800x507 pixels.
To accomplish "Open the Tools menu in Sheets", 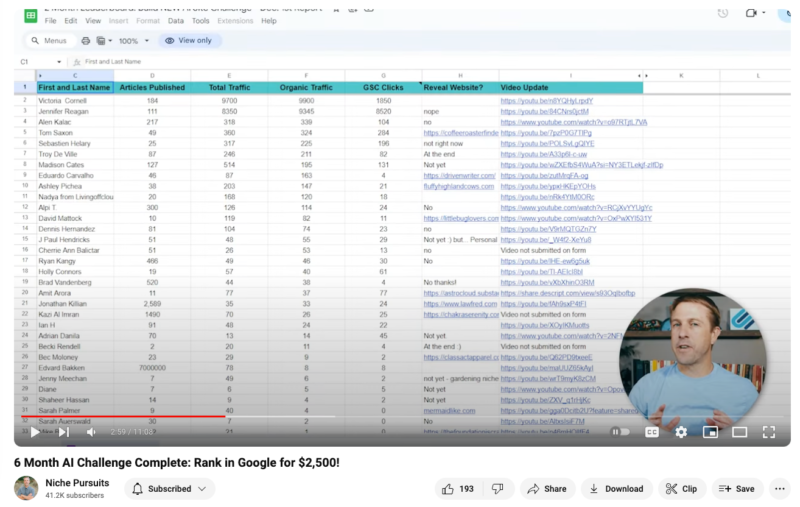I will click(x=203, y=20).
